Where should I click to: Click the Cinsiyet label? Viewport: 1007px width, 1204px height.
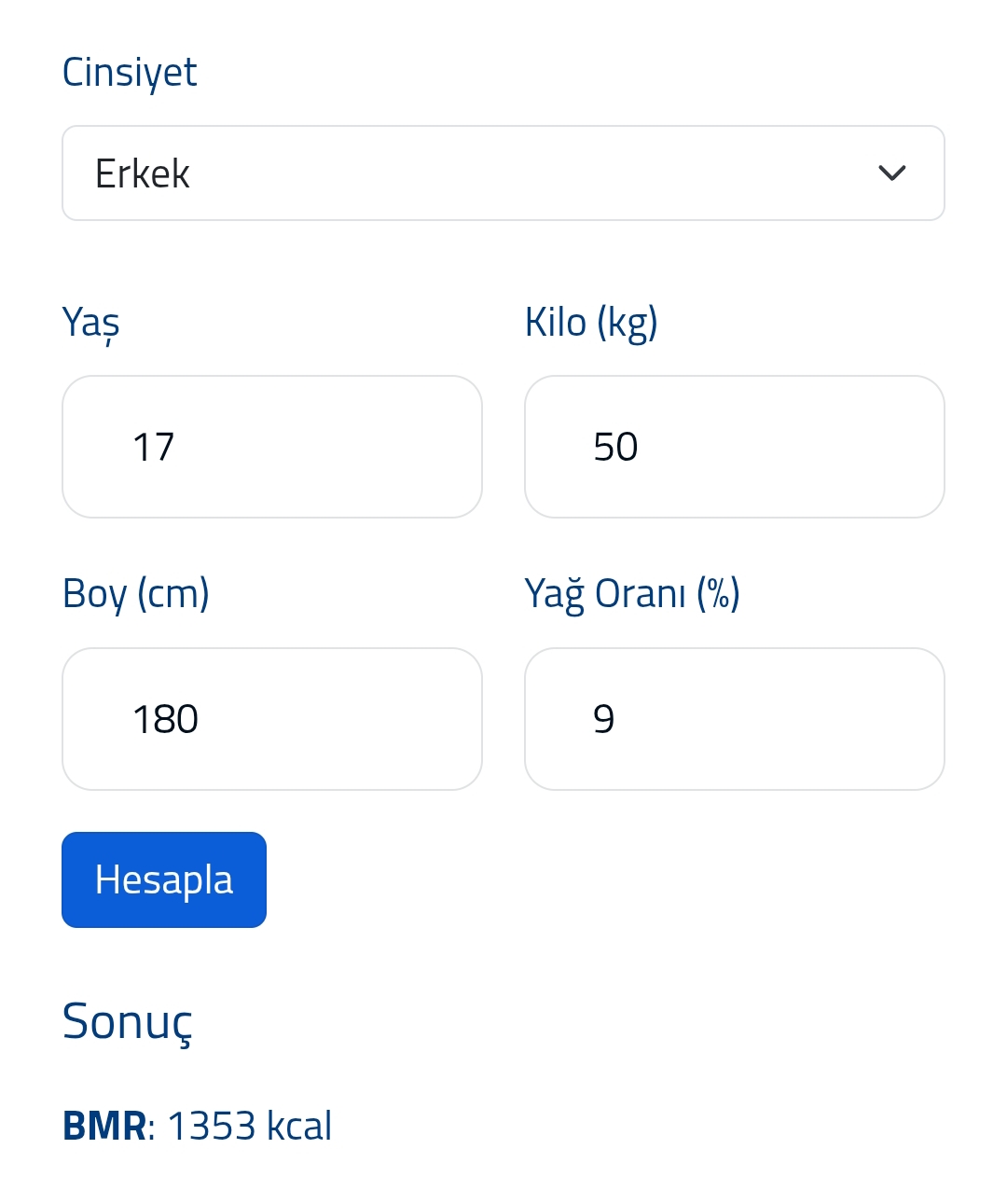point(130,73)
